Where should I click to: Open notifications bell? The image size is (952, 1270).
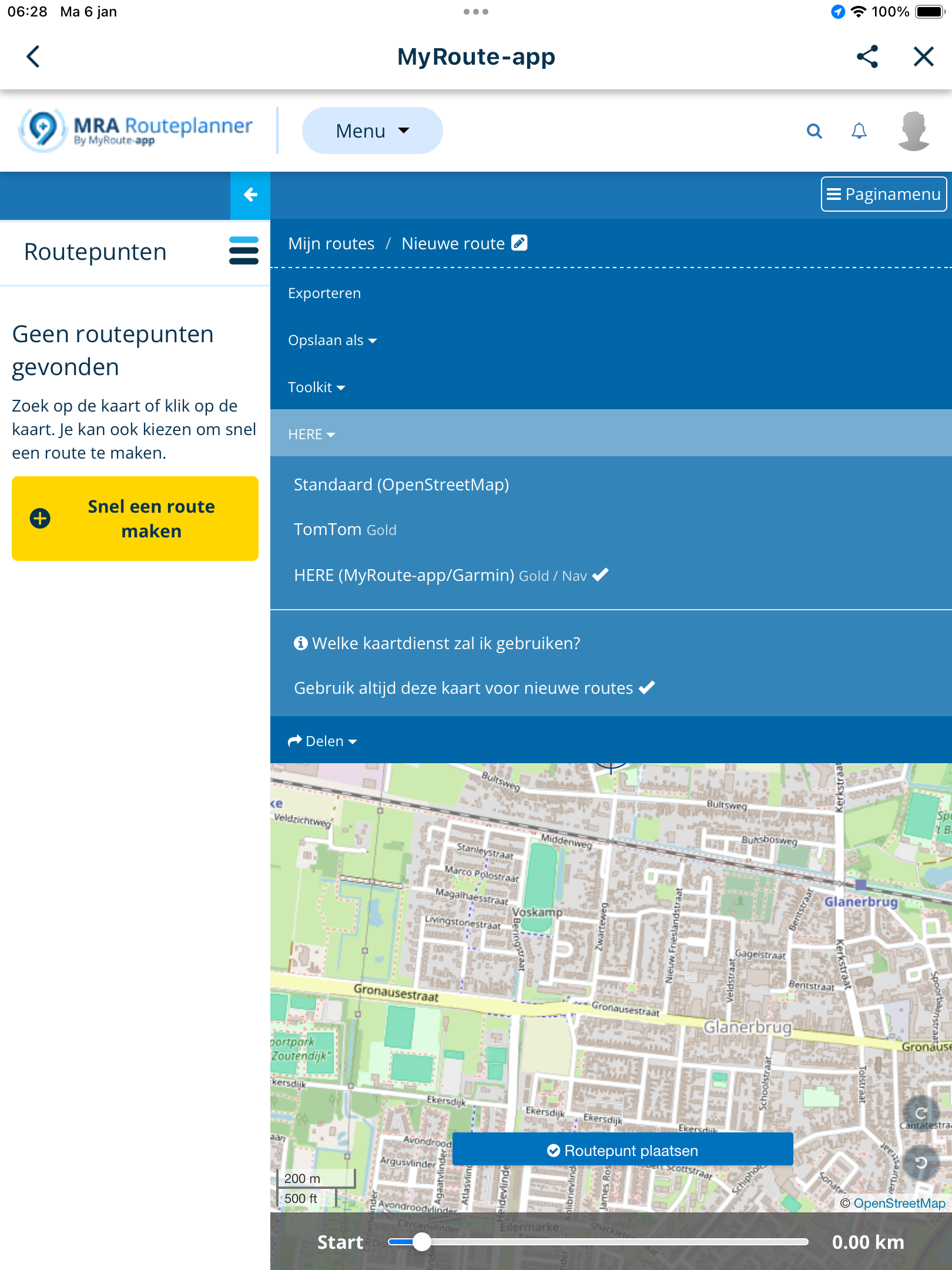coord(859,131)
